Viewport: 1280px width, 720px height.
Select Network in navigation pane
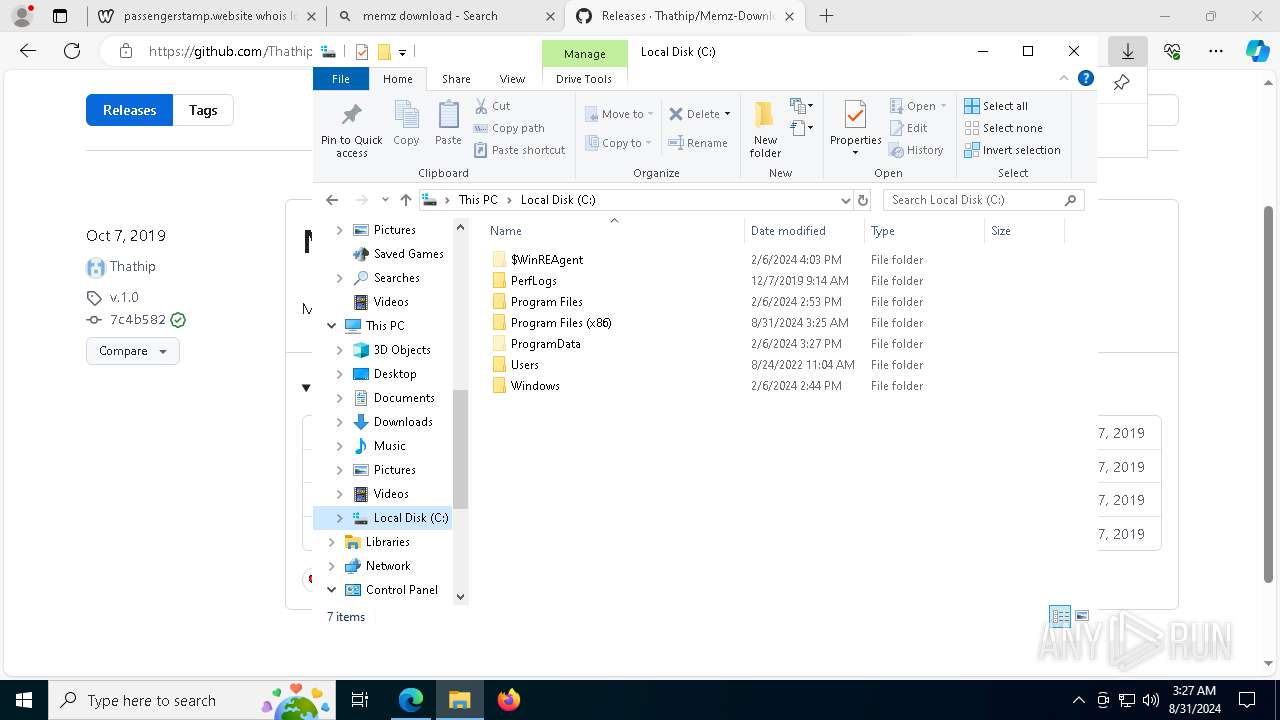(x=388, y=566)
